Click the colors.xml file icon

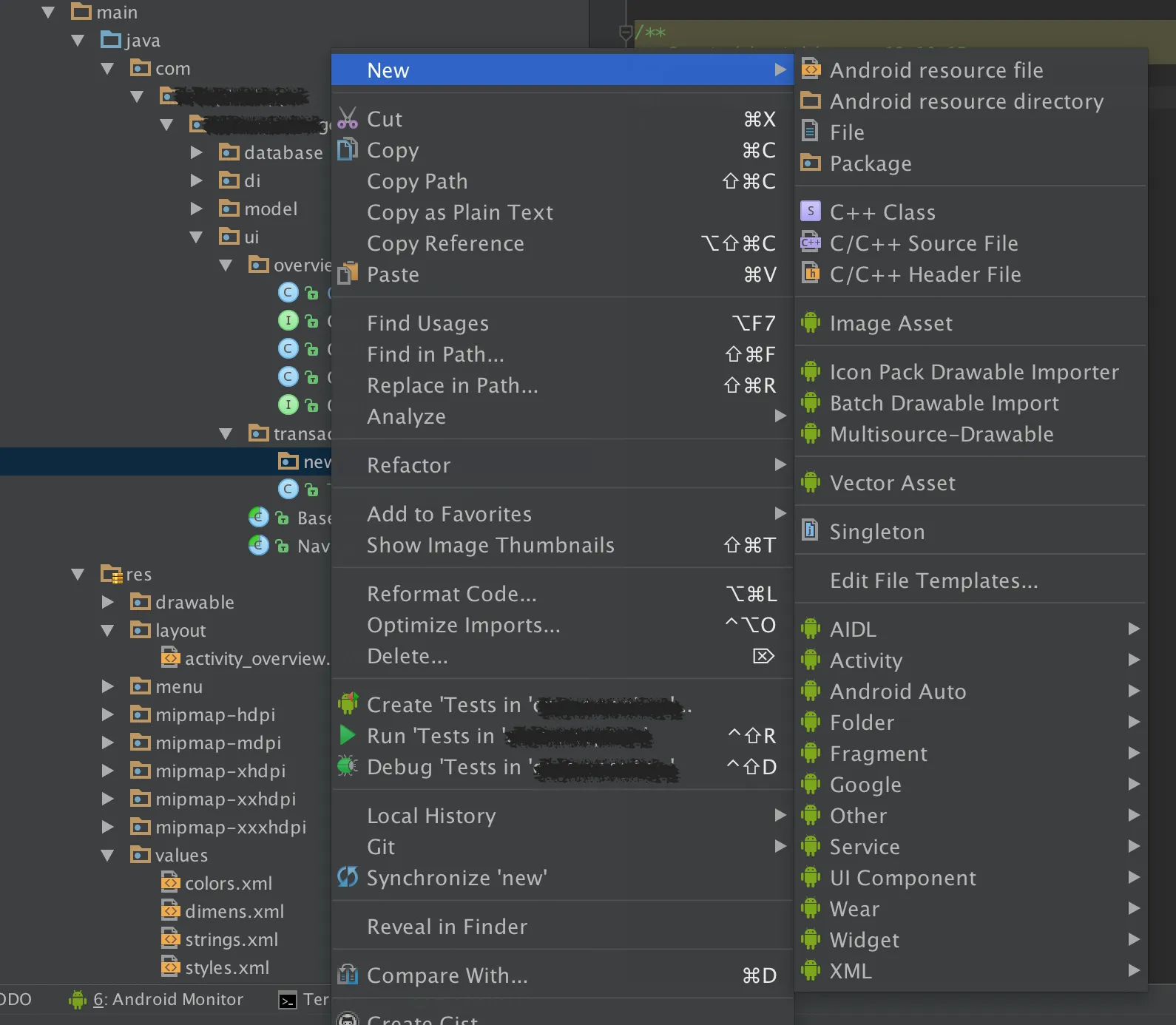click(x=171, y=882)
